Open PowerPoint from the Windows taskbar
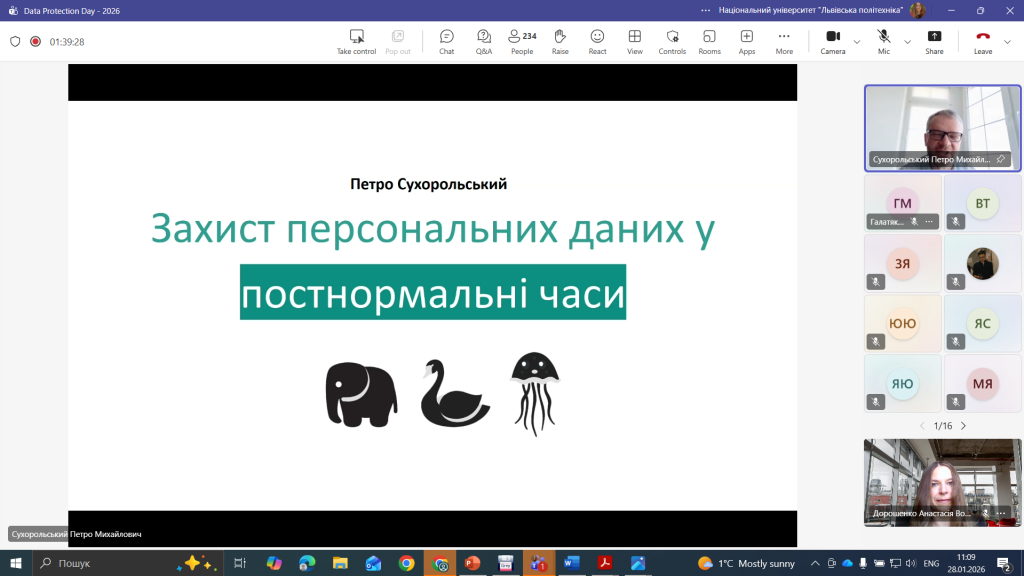The width and height of the screenshot is (1024, 576). coord(472,563)
